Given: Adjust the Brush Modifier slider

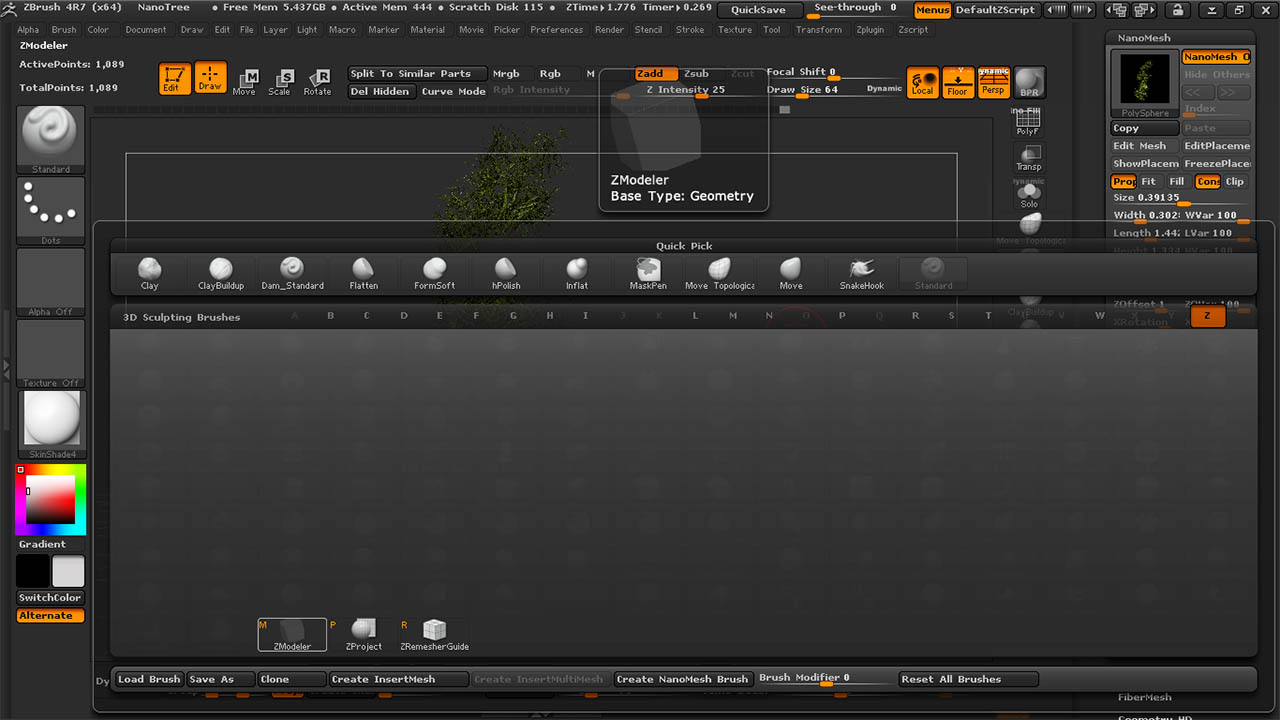Looking at the screenshot, I should tap(826, 679).
